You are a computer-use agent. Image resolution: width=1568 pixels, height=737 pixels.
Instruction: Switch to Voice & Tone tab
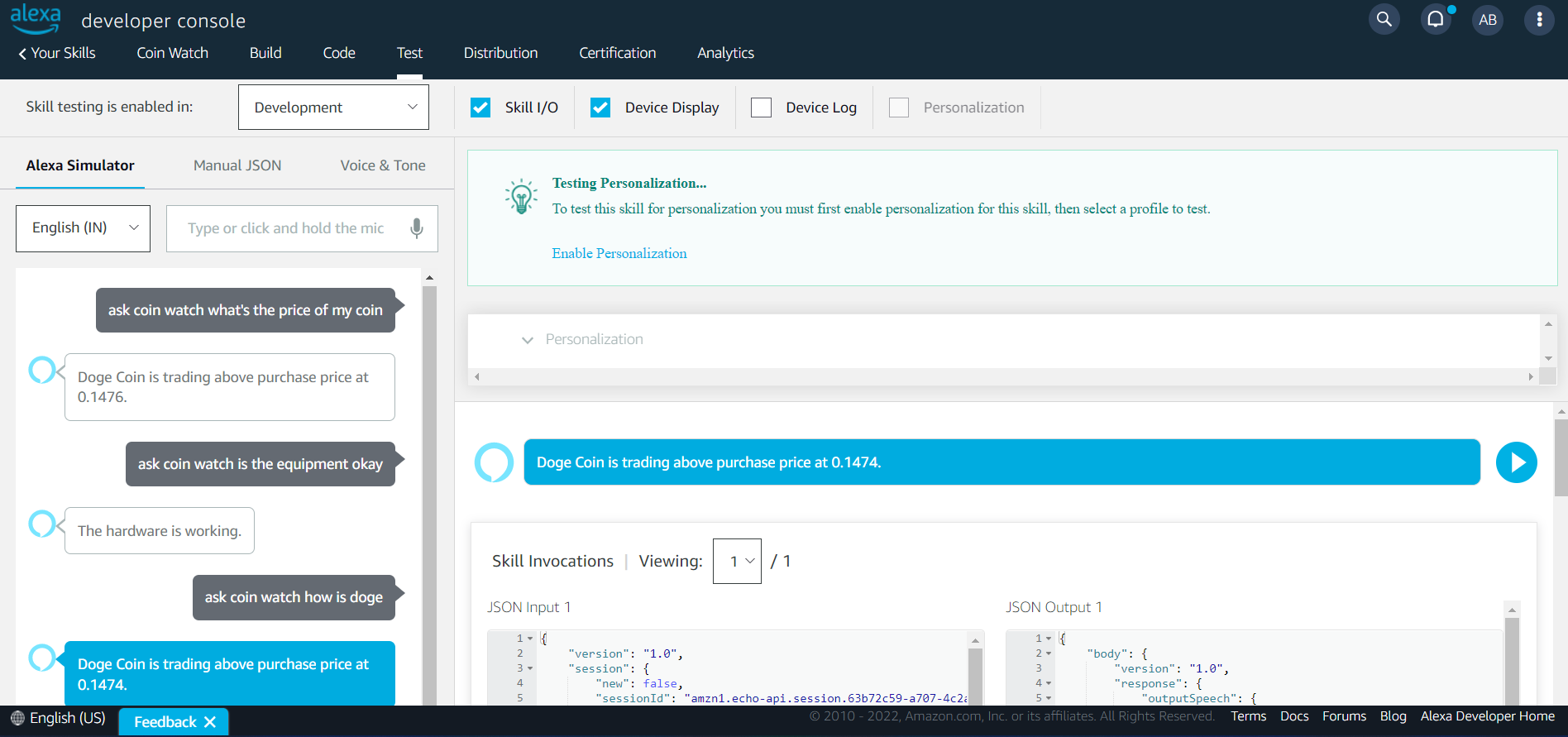point(383,165)
